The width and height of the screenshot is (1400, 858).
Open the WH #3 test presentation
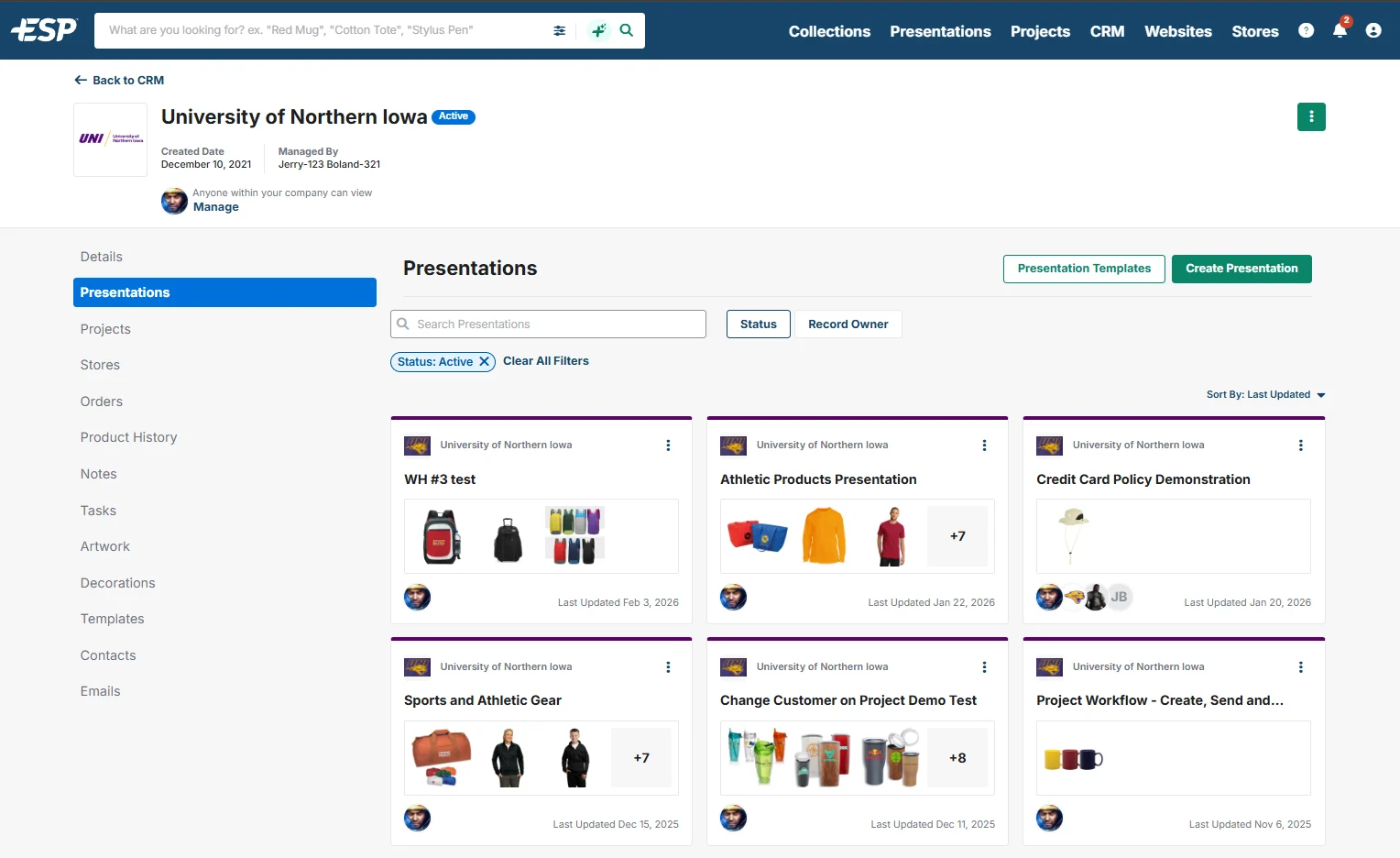coord(440,479)
